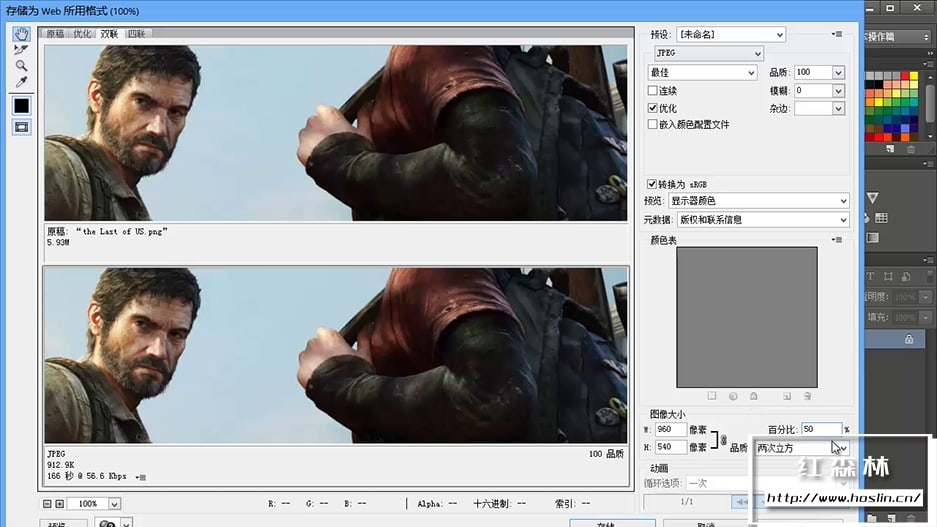Image resolution: width=937 pixels, height=527 pixels.
Task: Switch to the 优化 tab
Action: (82, 34)
